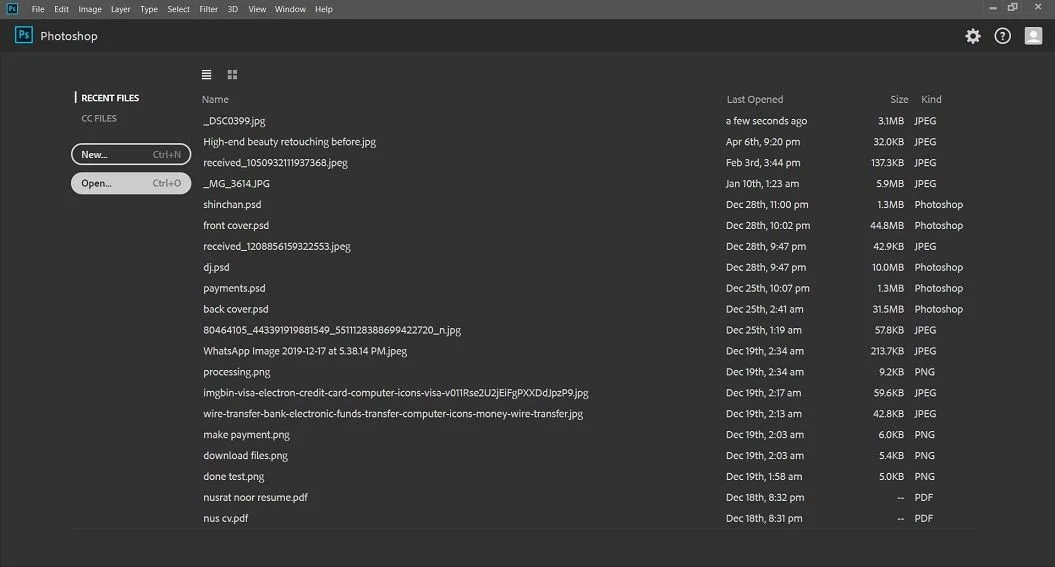Click the Photoshop Ps logo in header
Viewport: 1055px width, 567px height.
24,35
